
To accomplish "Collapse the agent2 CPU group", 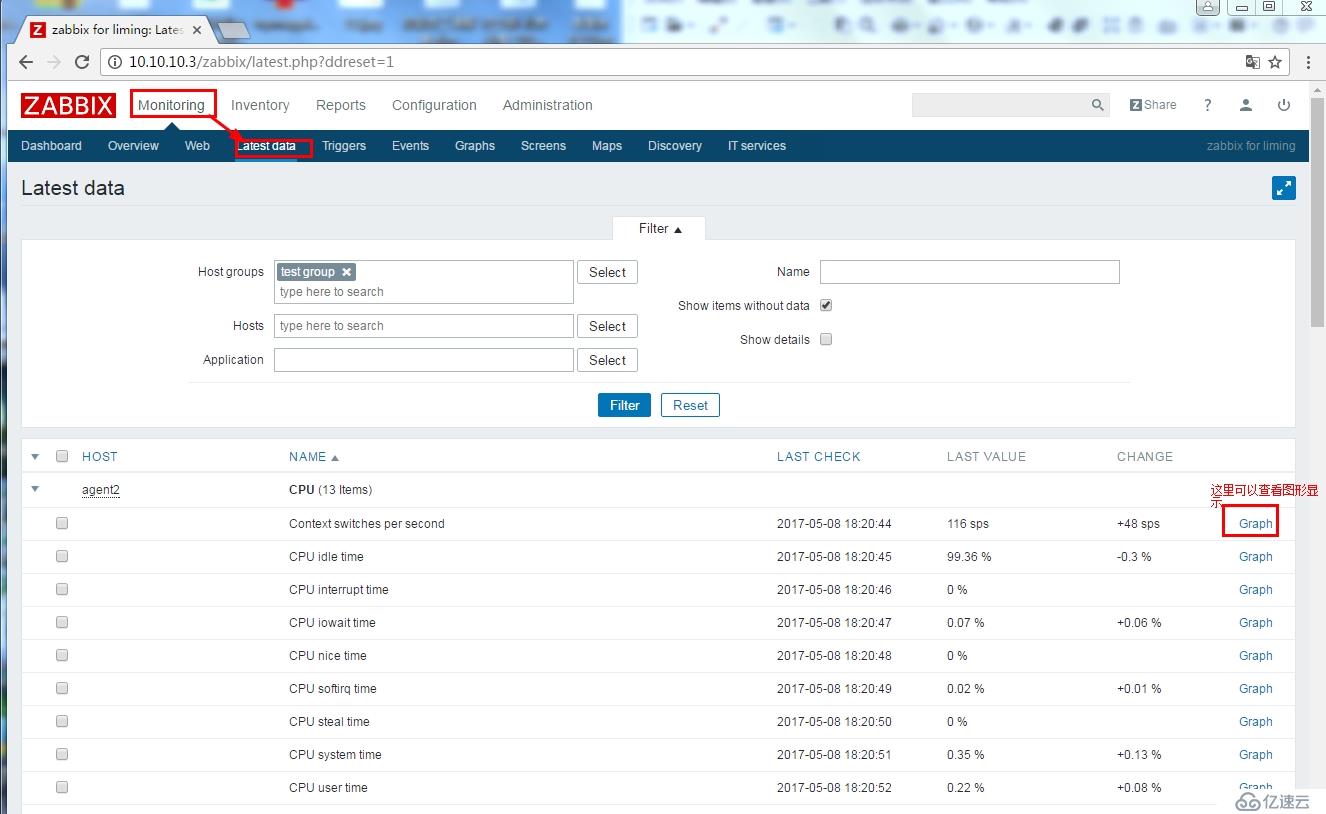I will 35,490.
